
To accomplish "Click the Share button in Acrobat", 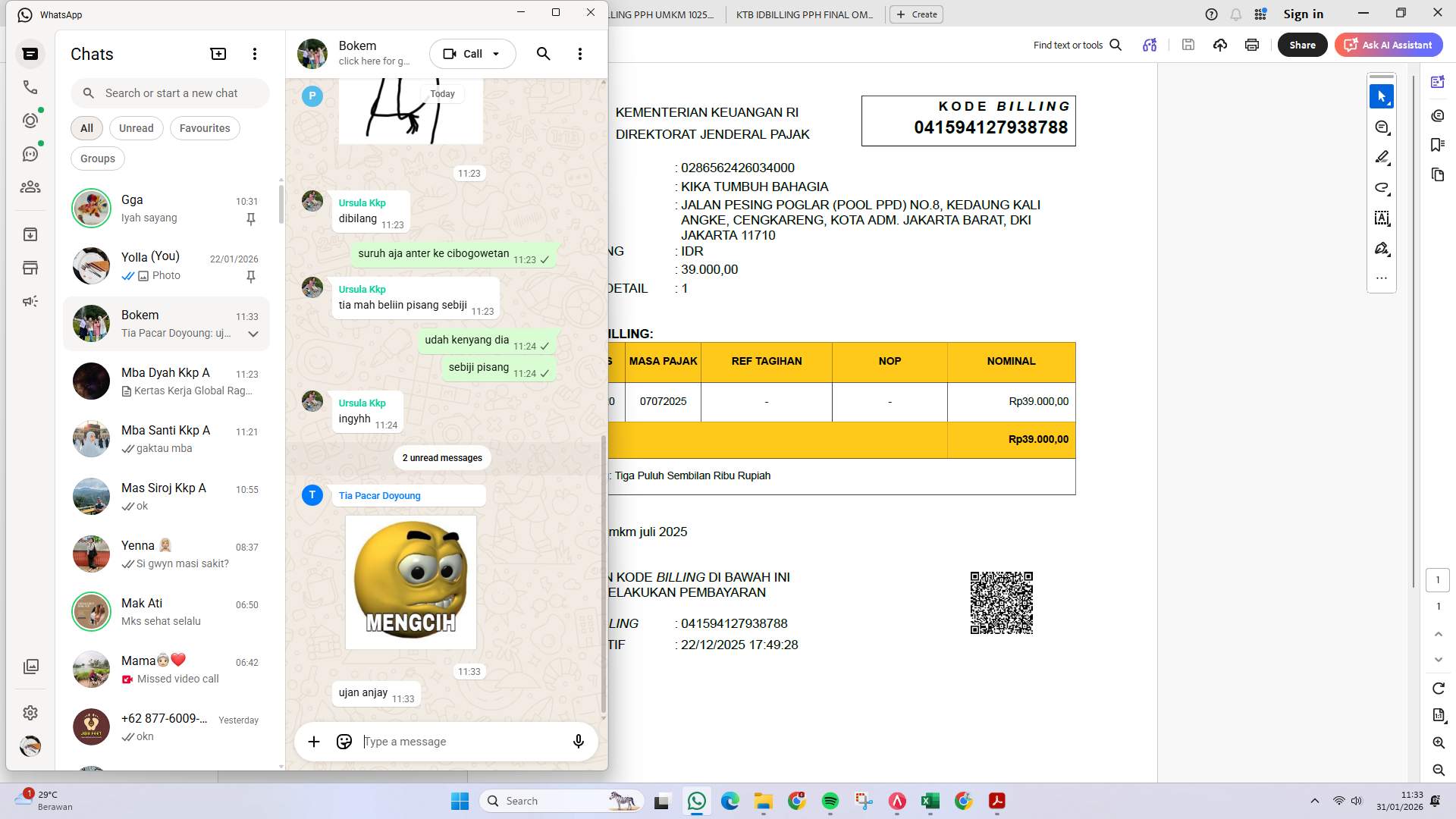I will click(x=1302, y=45).
